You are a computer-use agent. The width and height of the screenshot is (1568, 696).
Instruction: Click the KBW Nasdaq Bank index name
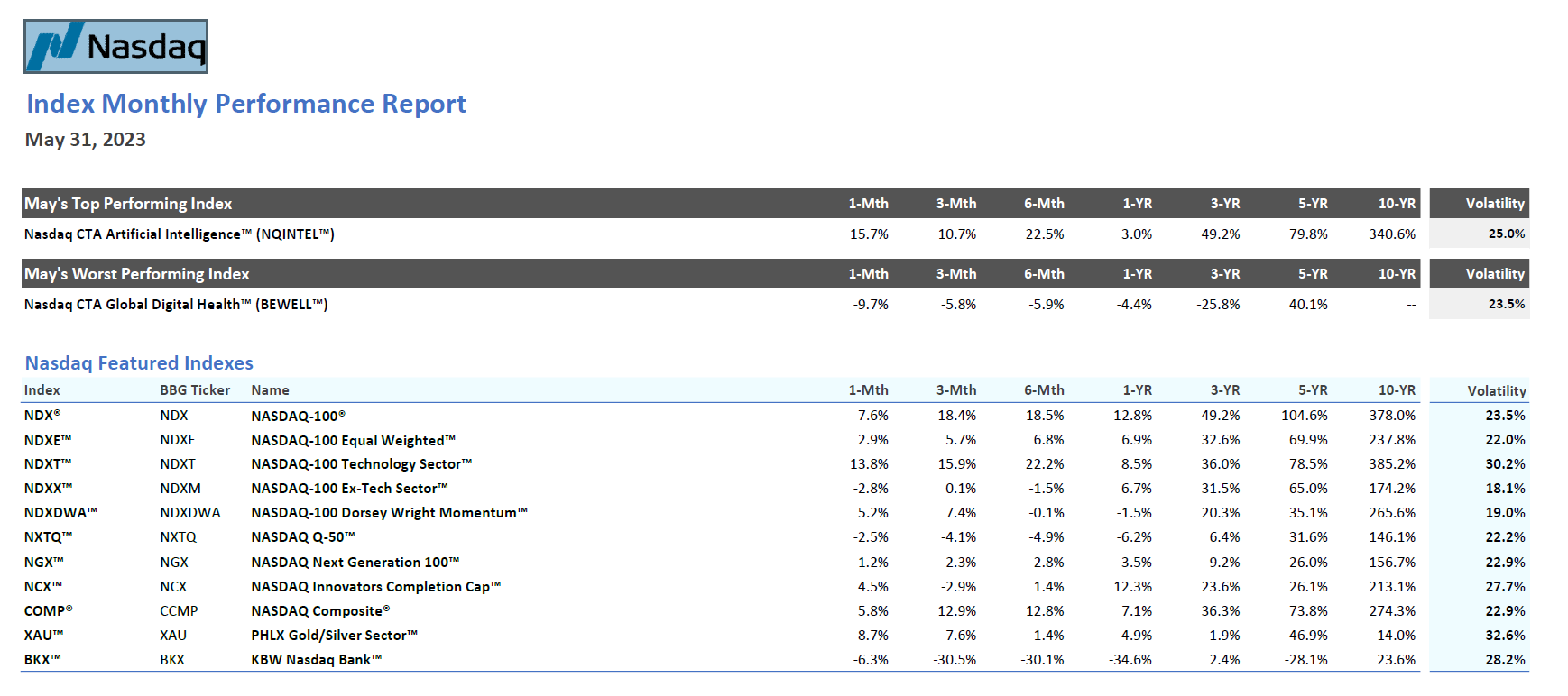pyautogui.click(x=316, y=660)
